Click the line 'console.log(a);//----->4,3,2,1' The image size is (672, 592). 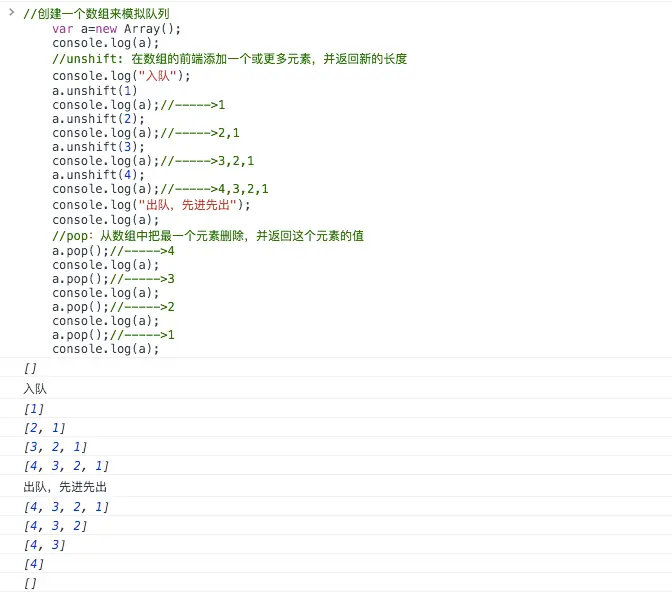(160, 189)
